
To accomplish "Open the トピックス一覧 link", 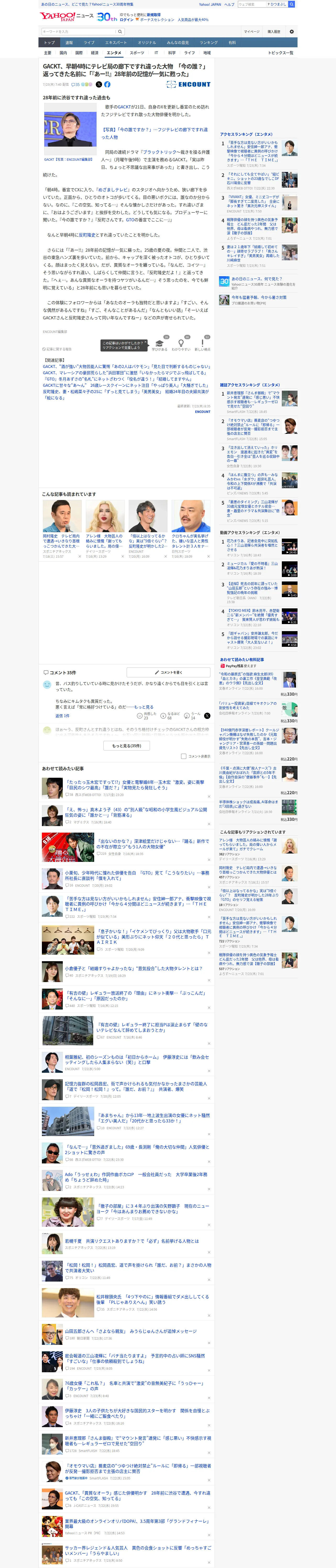I will click(281, 53).
